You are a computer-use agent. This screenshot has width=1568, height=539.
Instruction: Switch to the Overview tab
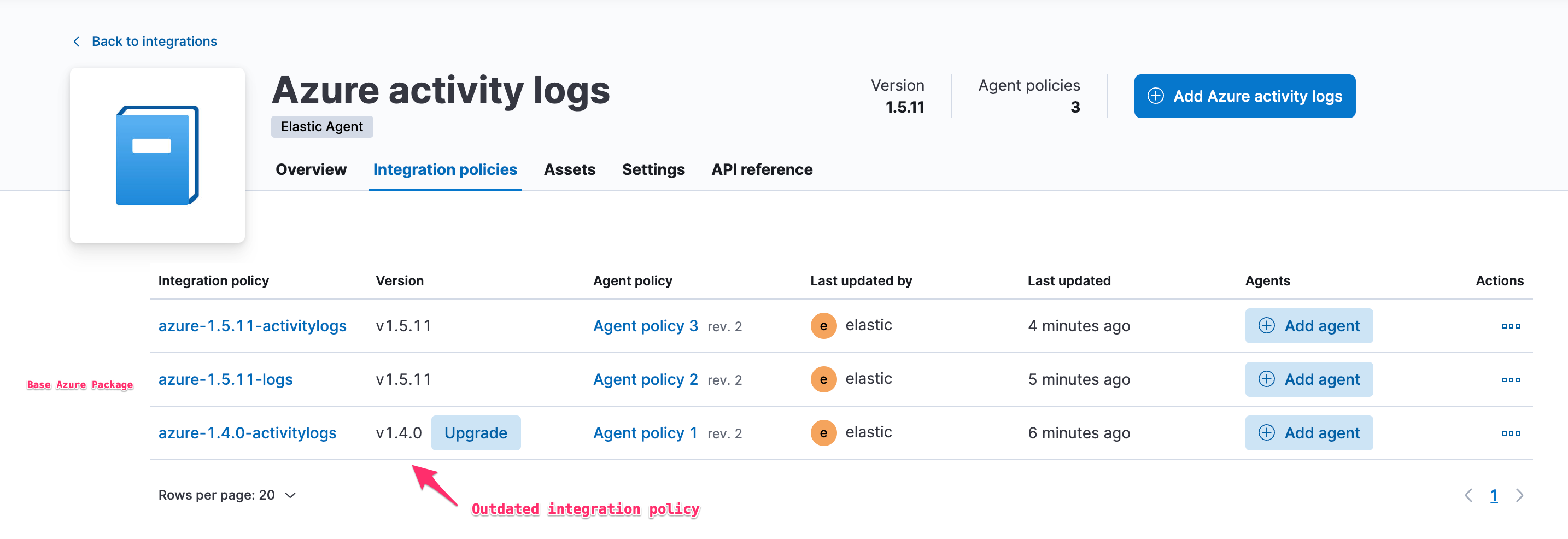(x=311, y=169)
